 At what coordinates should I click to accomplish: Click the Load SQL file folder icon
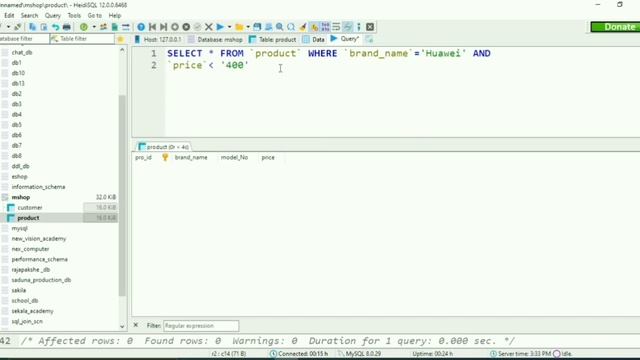pos(239,27)
